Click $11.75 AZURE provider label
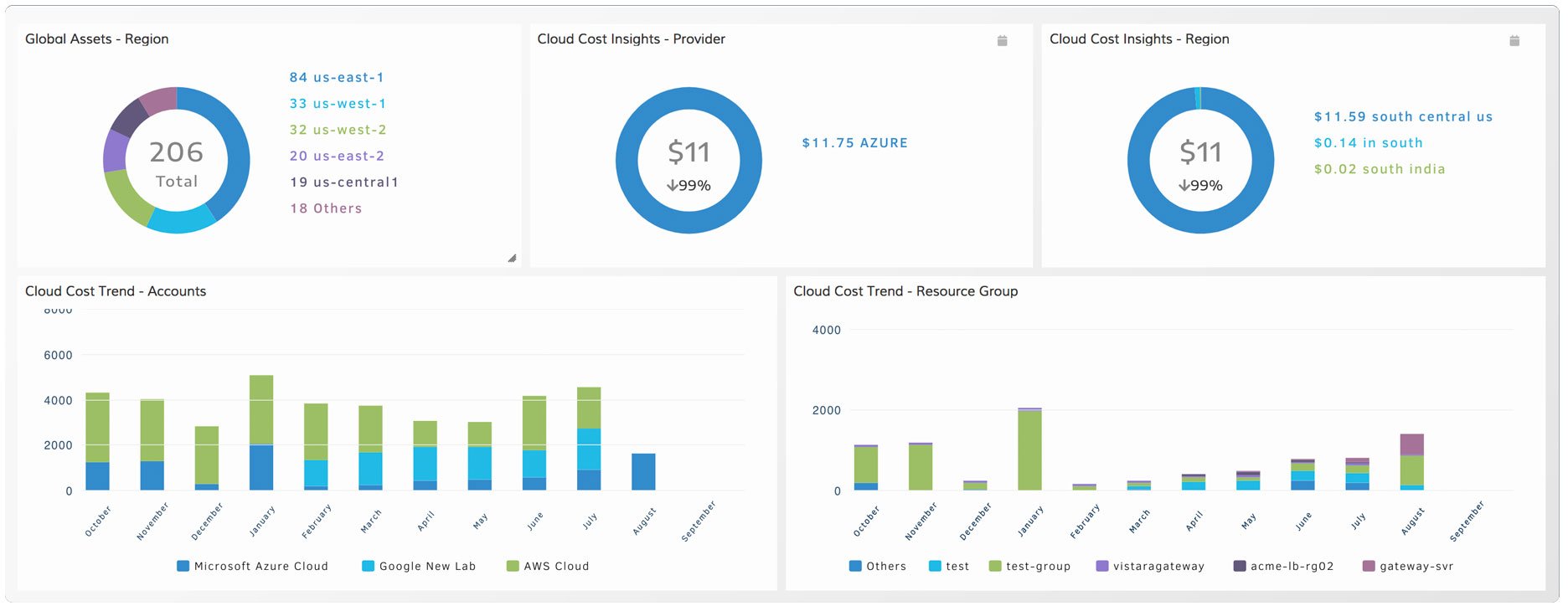The width and height of the screenshot is (1568, 606). coord(854,143)
